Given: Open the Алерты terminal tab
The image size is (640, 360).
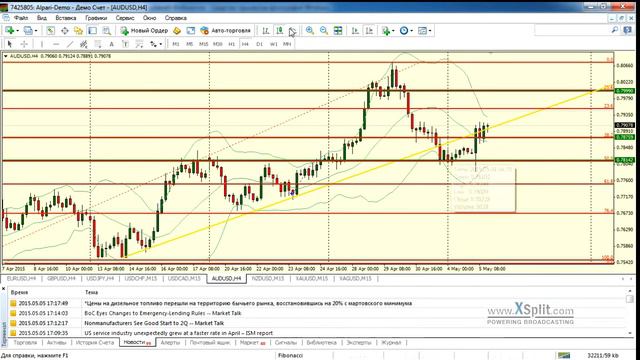Looking at the screenshot, I should [170, 342].
